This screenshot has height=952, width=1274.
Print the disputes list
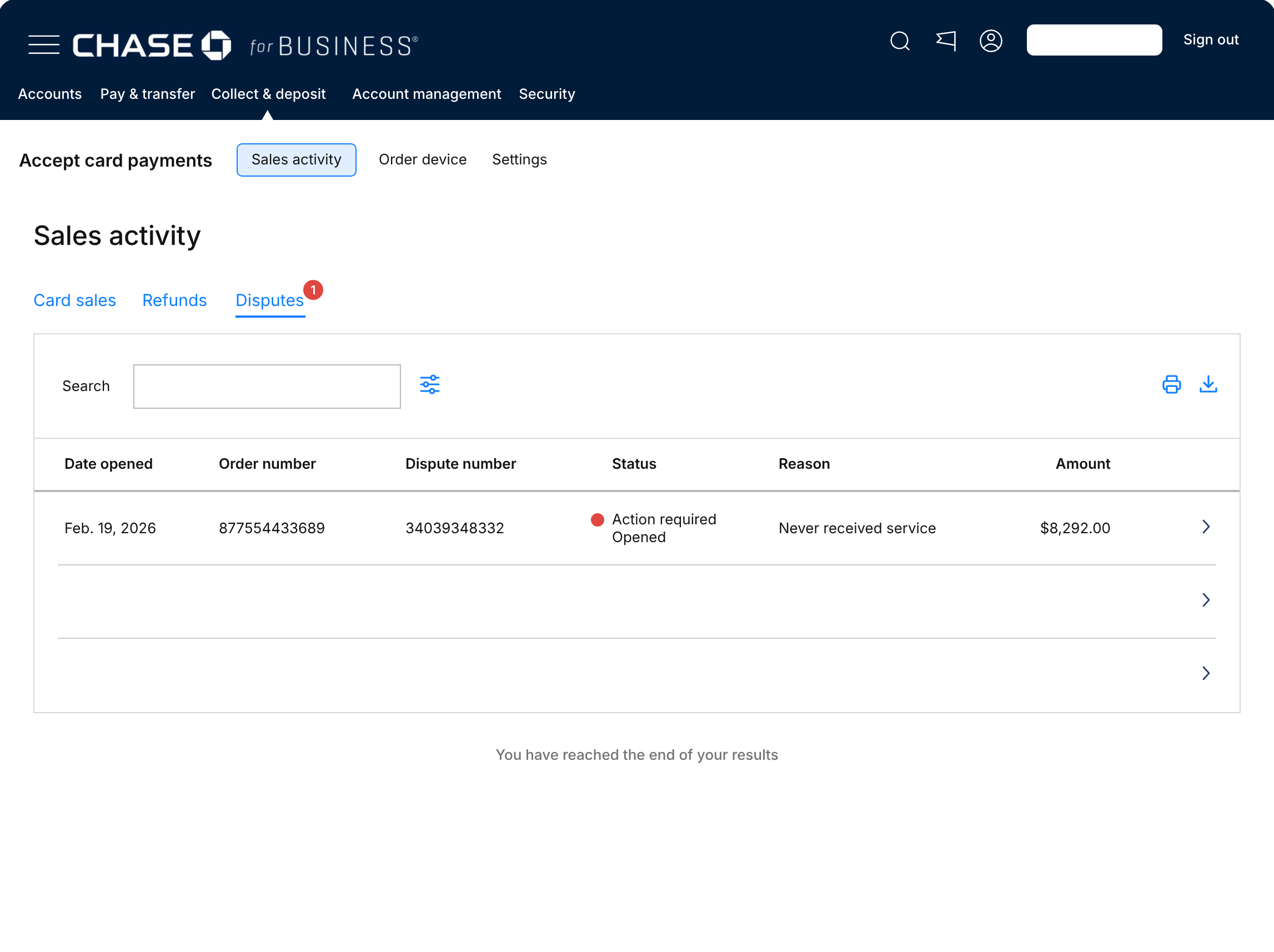point(1171,384)
